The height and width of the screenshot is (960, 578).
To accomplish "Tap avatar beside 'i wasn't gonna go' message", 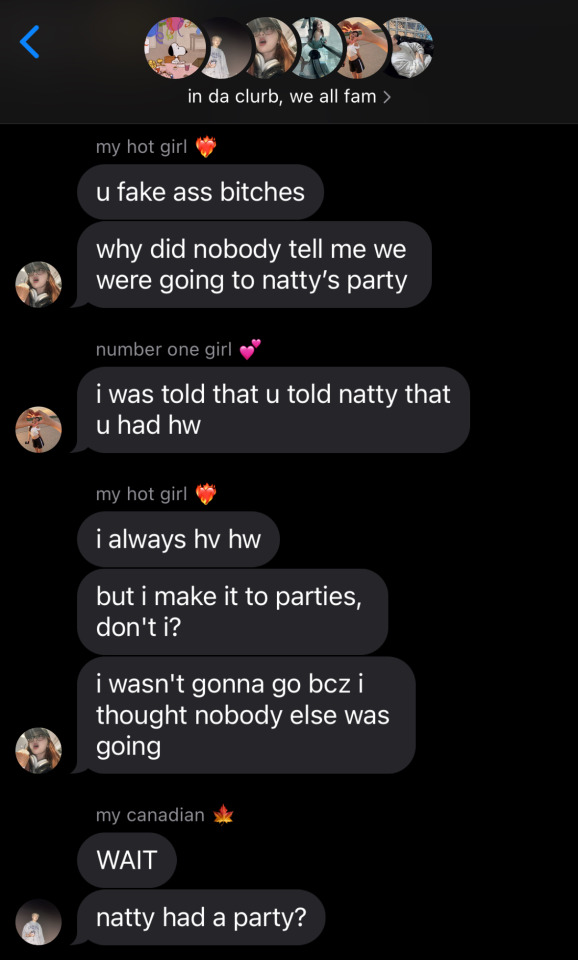I will (x=39, y=750).
